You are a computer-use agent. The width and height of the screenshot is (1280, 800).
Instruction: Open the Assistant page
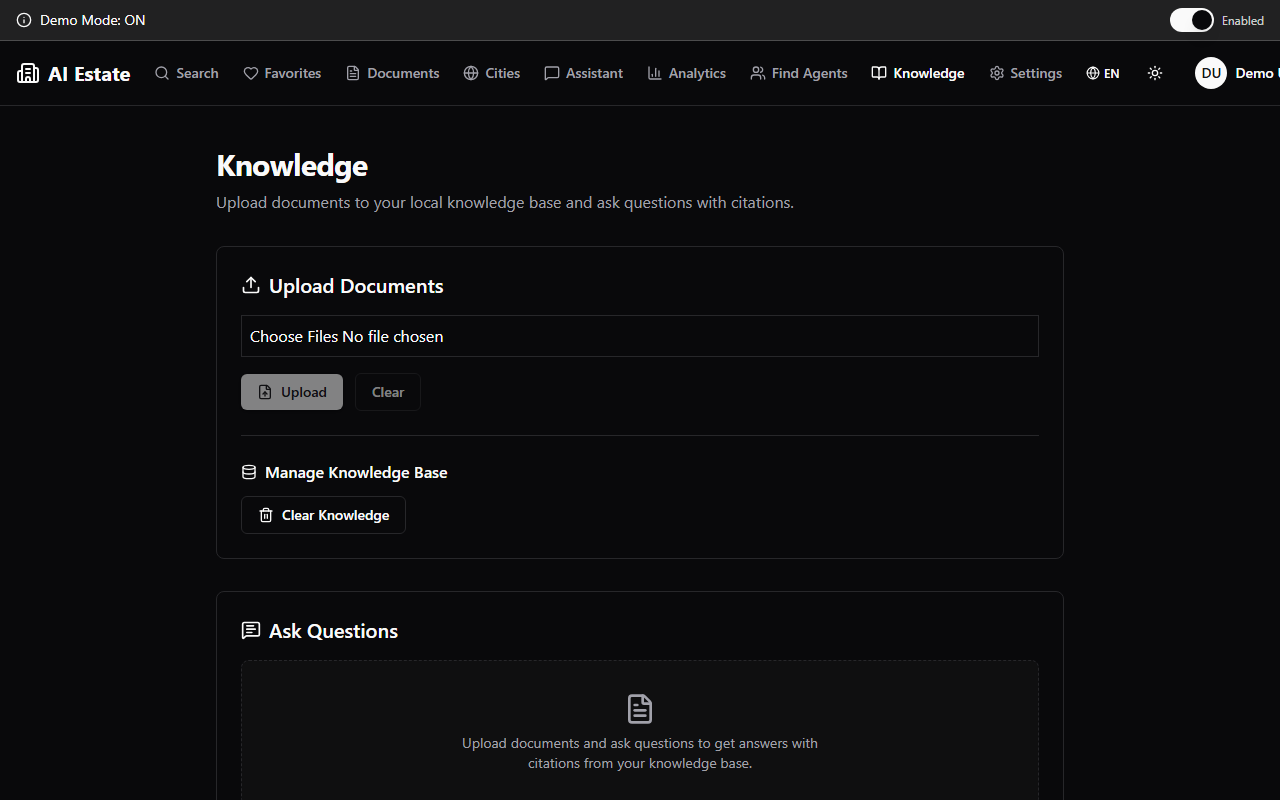(584, 73)
